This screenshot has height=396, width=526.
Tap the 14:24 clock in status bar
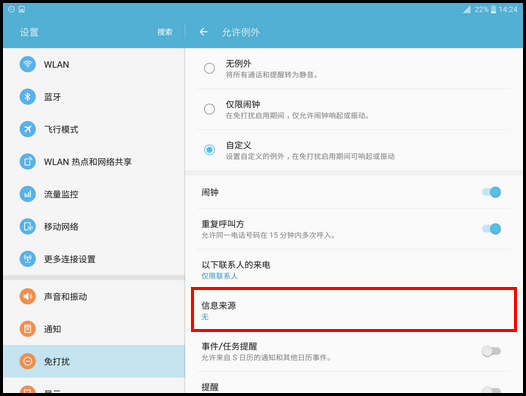coord(508,9)
